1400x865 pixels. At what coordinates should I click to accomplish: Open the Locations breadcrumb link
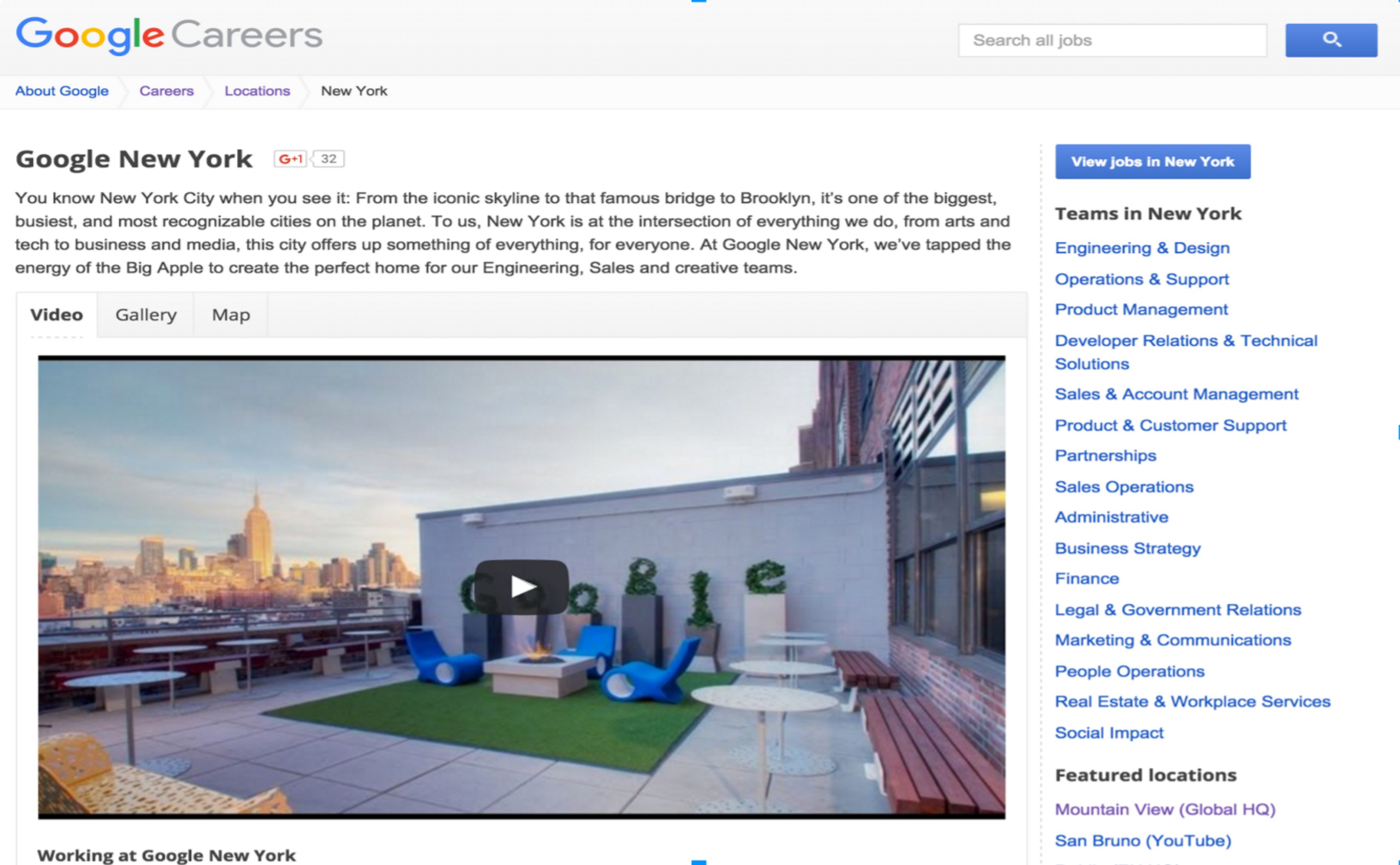point(257,91)
